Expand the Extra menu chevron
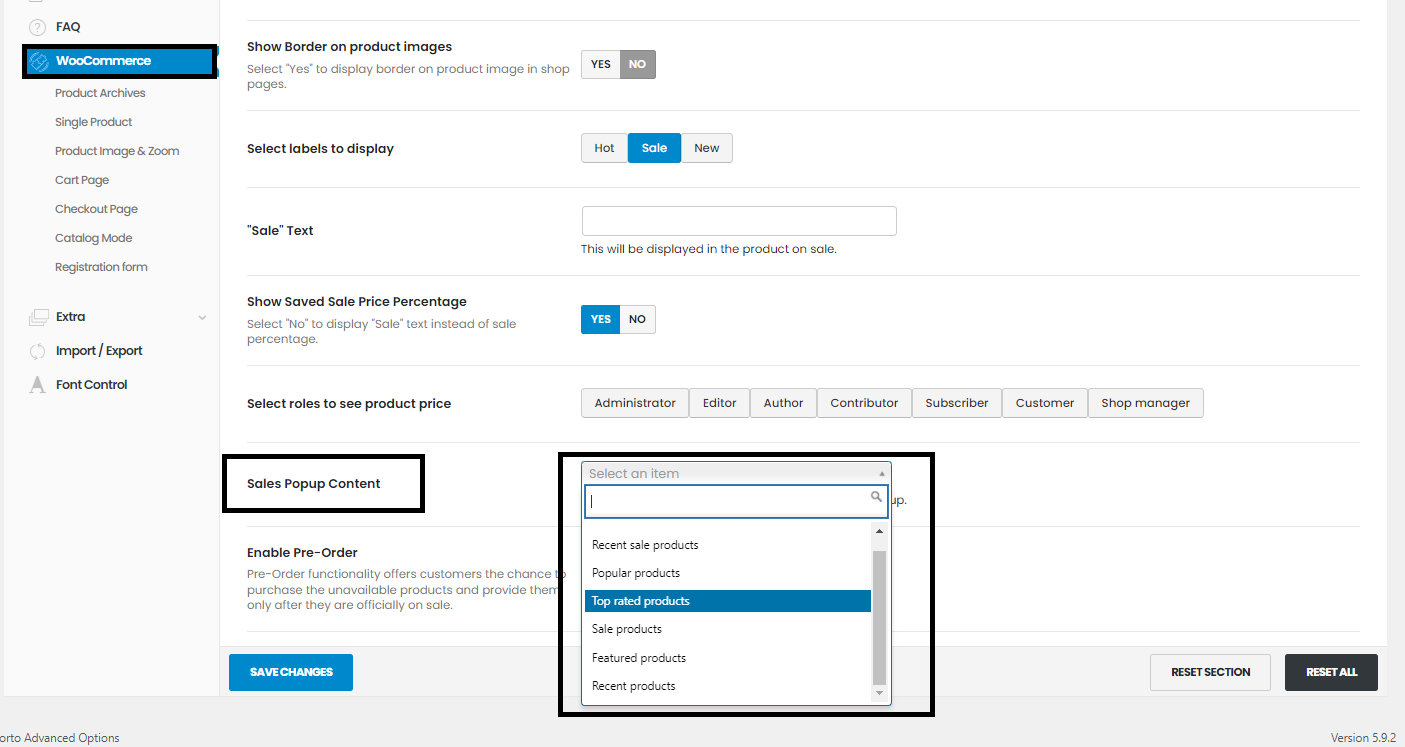The image size is (1405, 747). click(202, 318)
